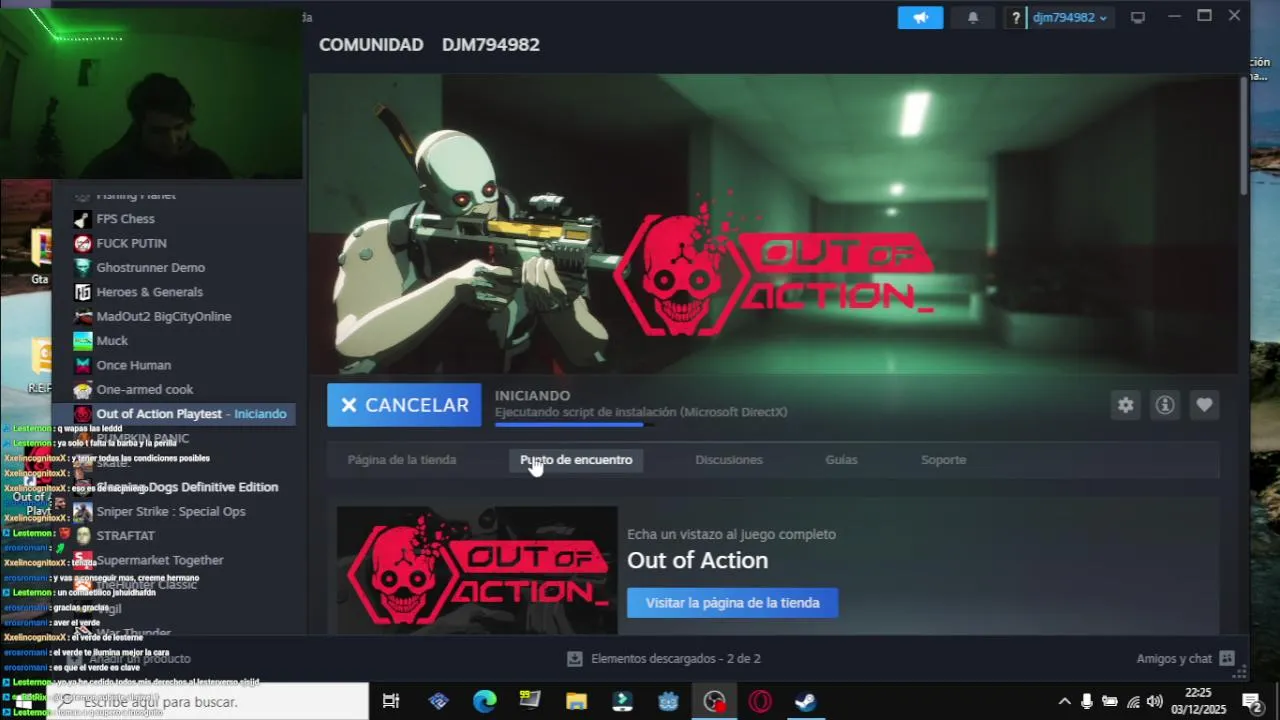
Task: Open the clock and date
Action: point(1198,702)
